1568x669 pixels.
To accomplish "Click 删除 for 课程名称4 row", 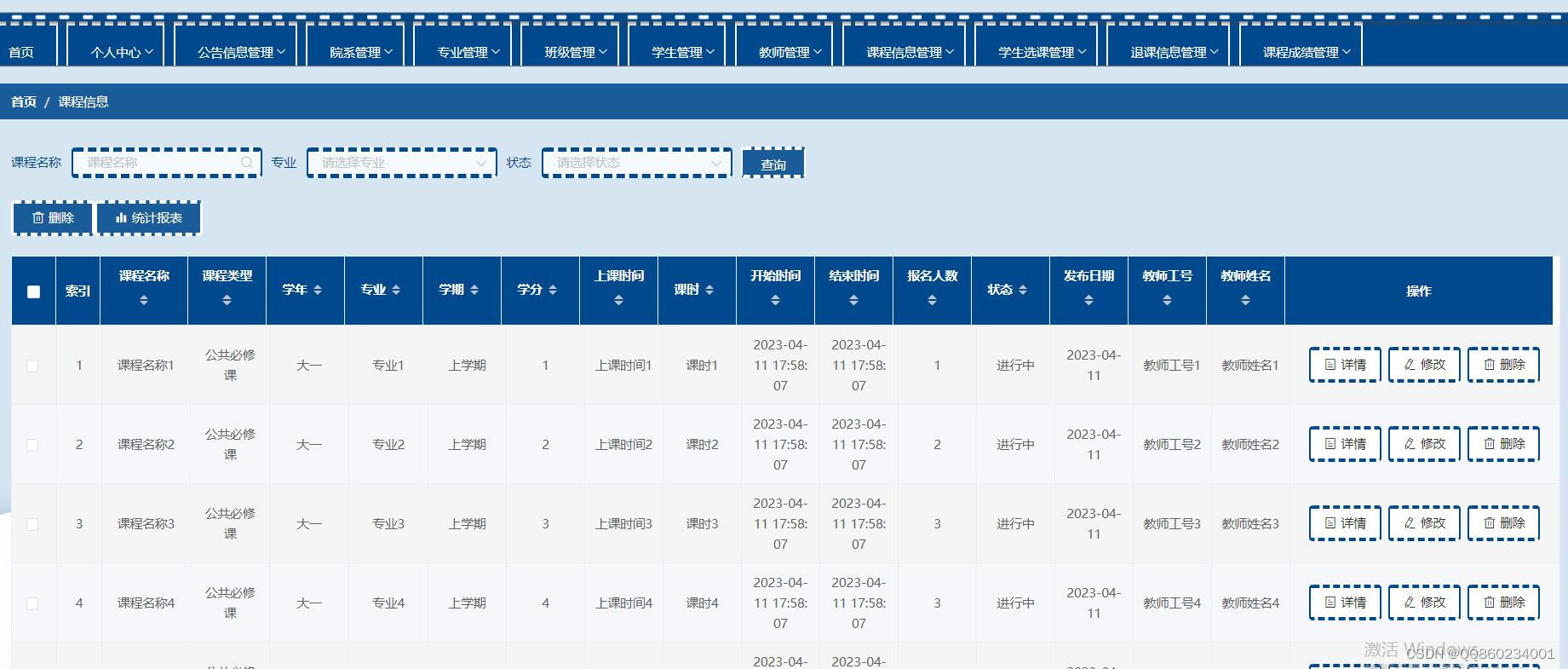I will pos(1503,603).
